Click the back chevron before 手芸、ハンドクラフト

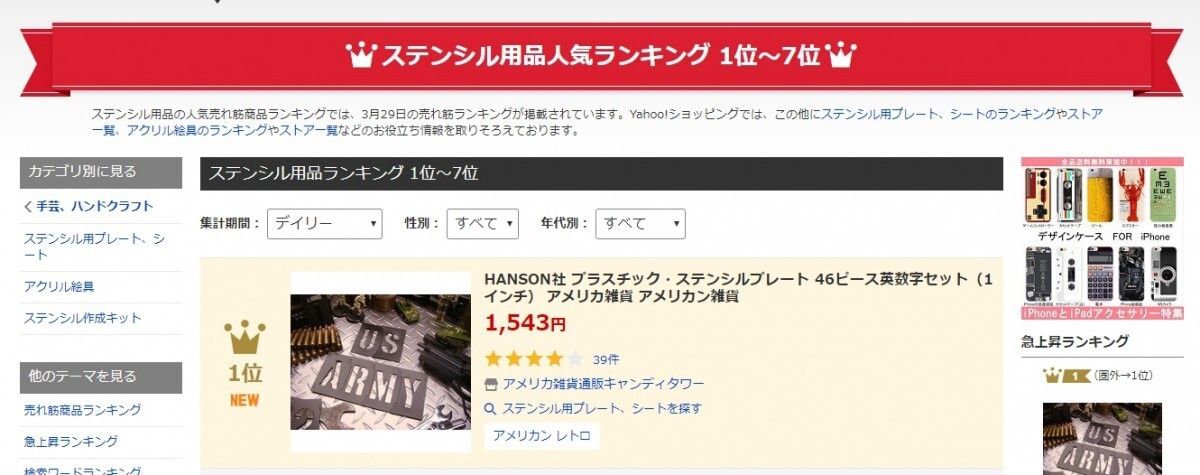click(x=28, y=207)
